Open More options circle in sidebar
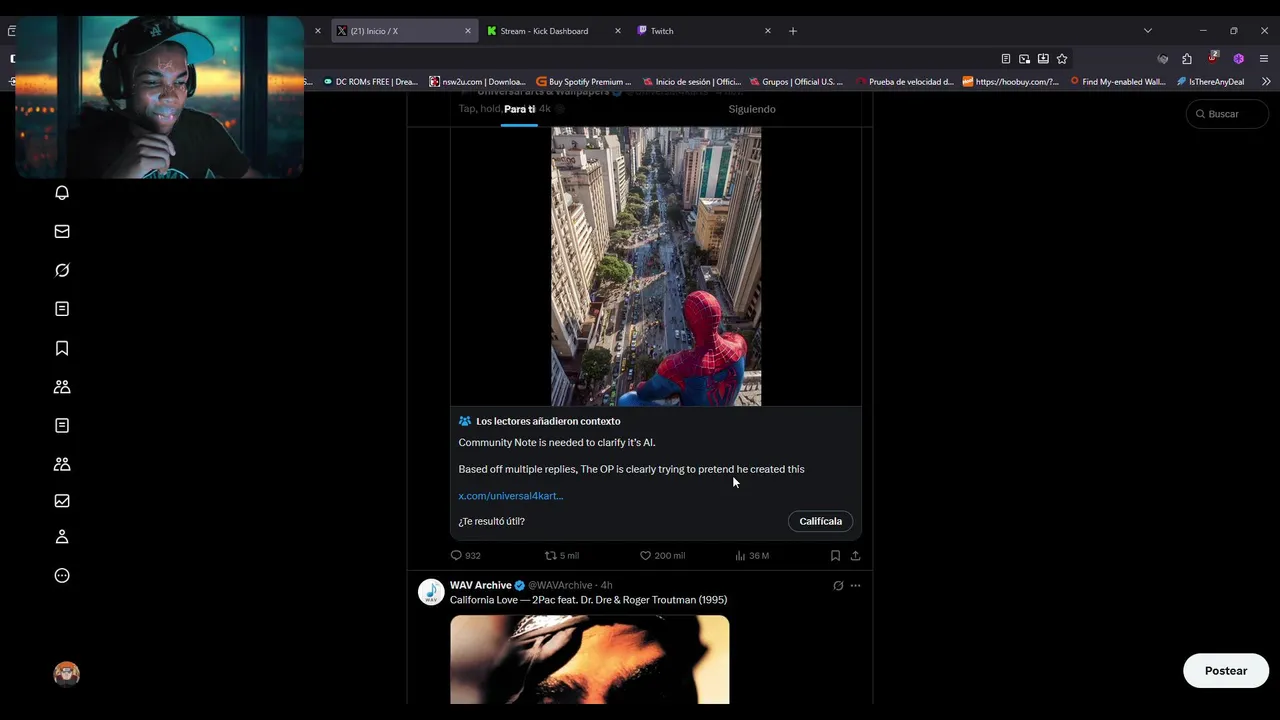 tap(62, 575)
